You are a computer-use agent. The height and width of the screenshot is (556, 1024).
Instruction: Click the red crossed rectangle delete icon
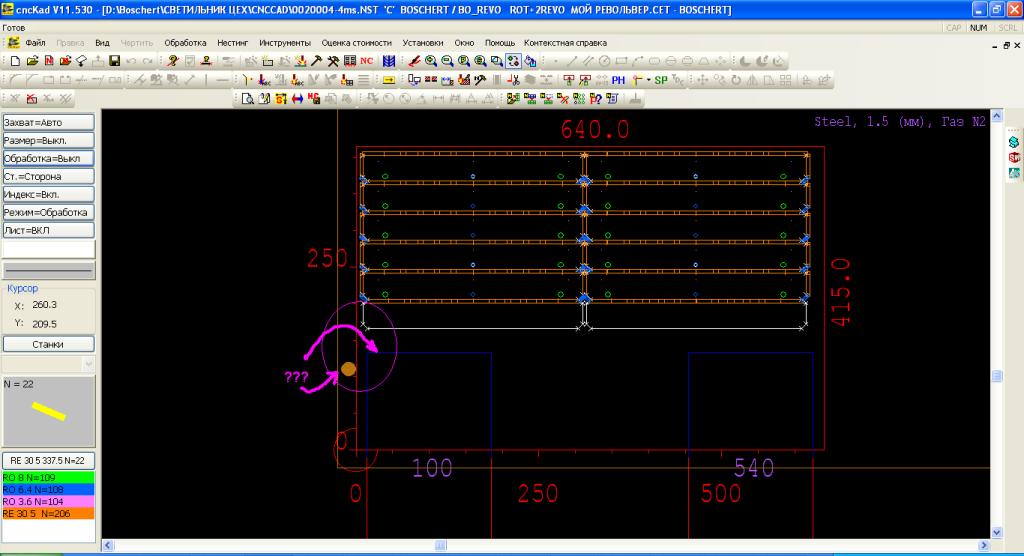pos(31,99)
